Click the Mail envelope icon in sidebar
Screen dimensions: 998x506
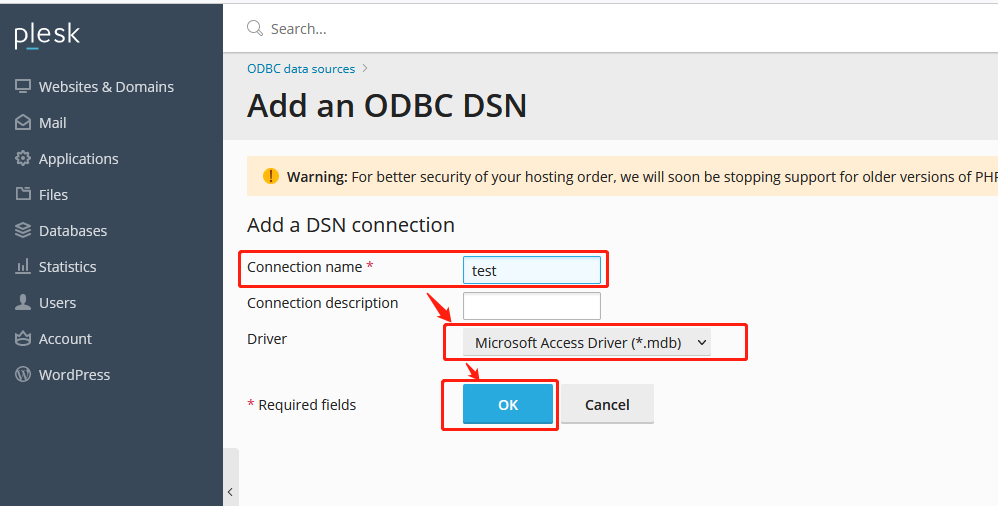point(23,123)
